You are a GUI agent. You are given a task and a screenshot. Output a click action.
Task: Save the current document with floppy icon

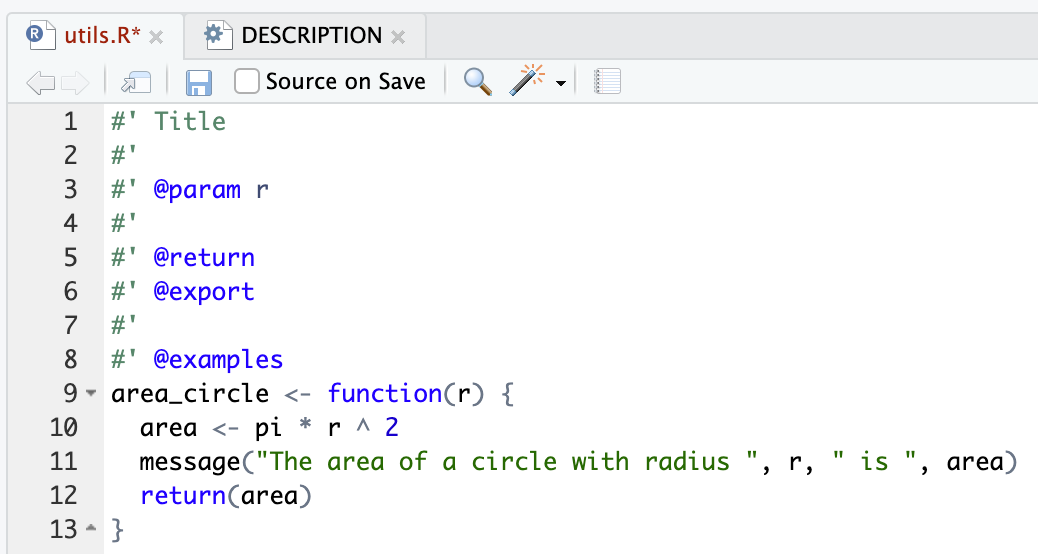point(199,82)
